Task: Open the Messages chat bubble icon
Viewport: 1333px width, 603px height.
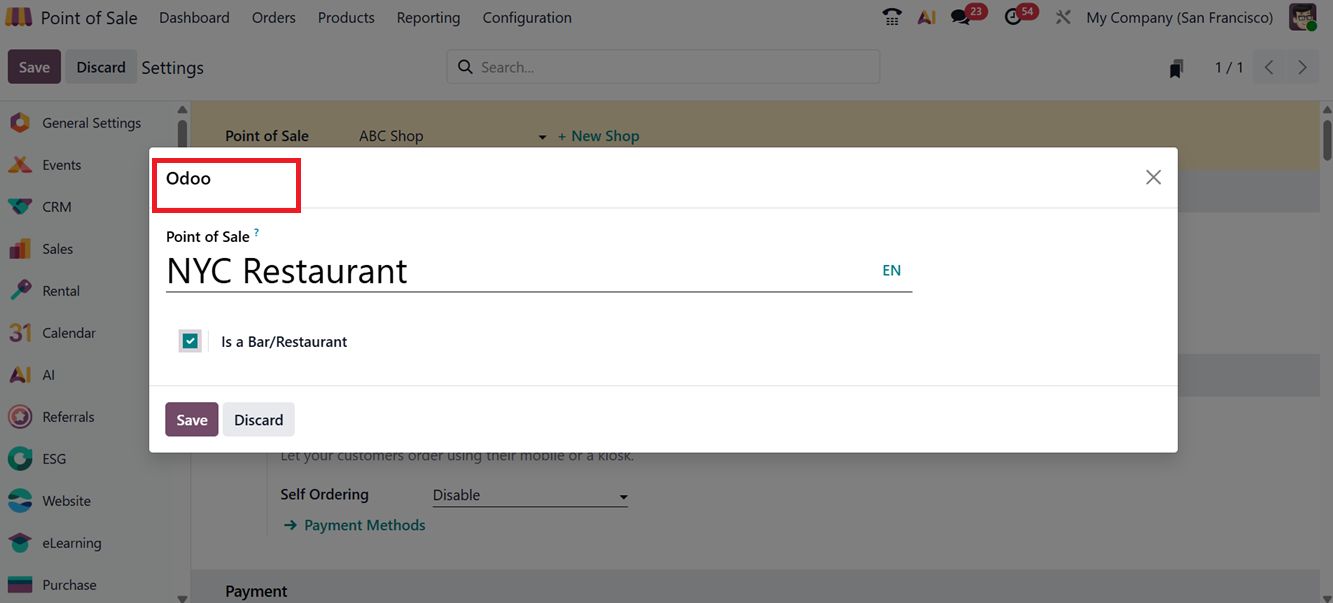Action: (960, 17)
